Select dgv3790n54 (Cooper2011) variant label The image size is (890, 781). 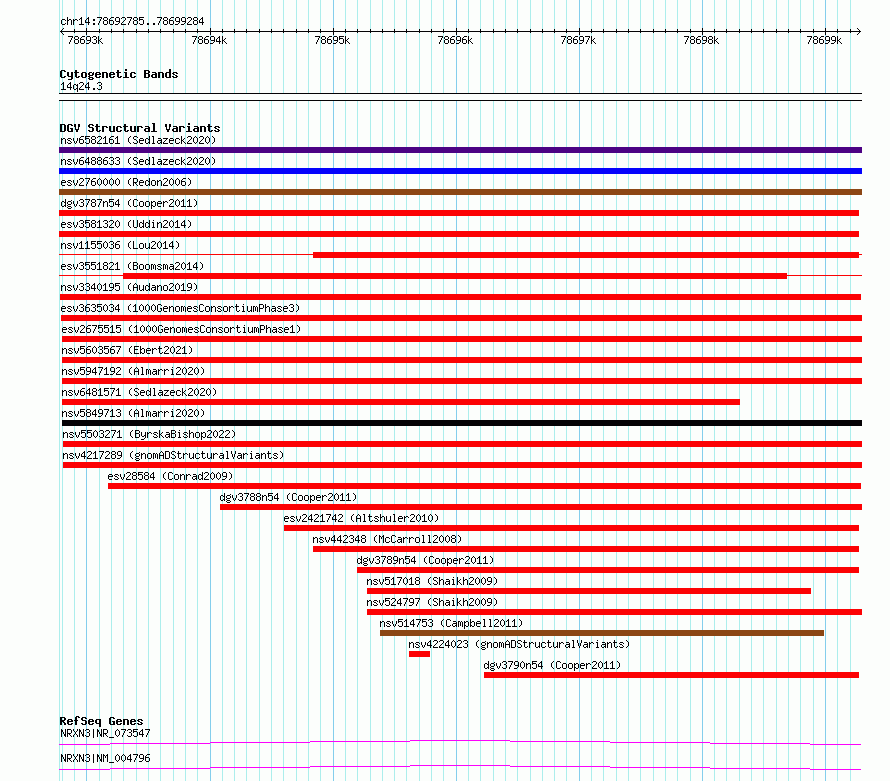pos(552,665)
